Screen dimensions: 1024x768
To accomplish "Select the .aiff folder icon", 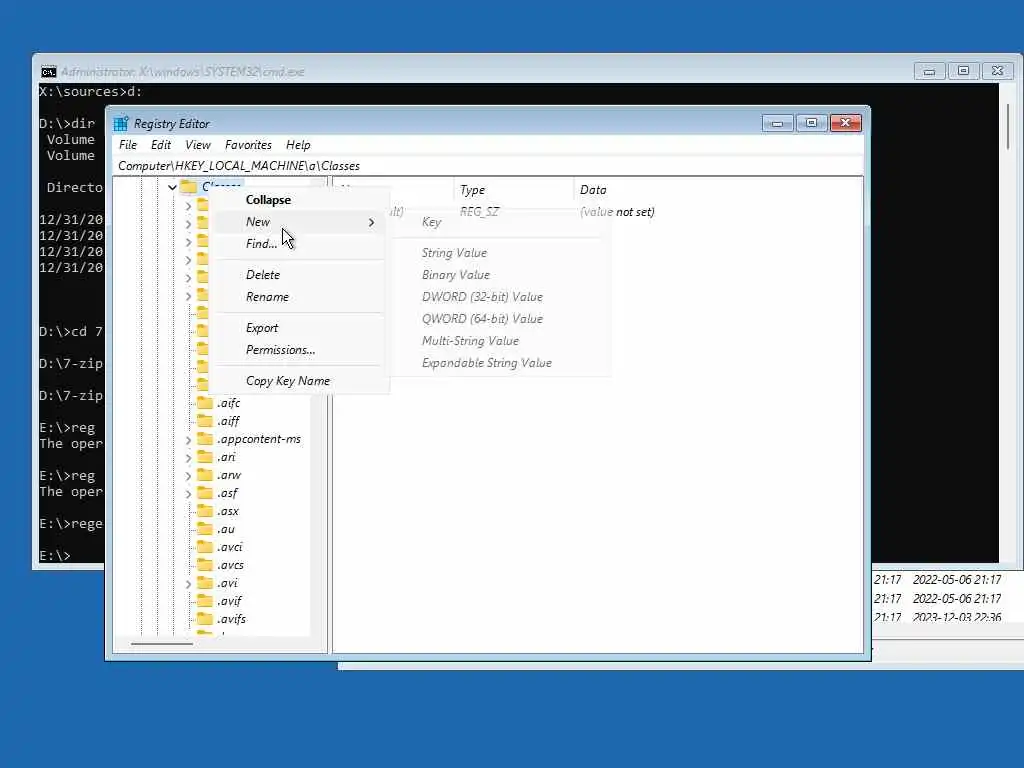I will click(205, 421).
